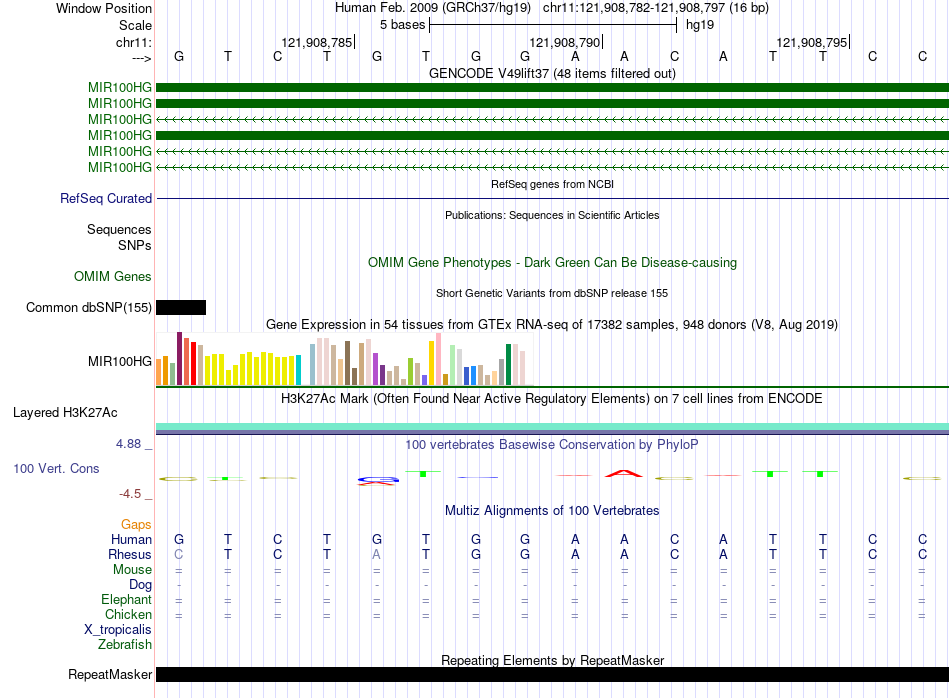Click the chr11: ruler label

[134, 42]
